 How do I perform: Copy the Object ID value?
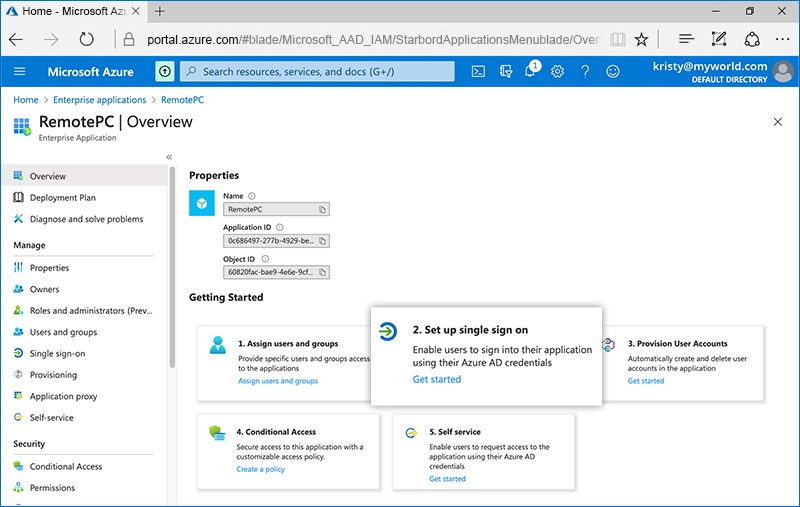click(322, 272)
